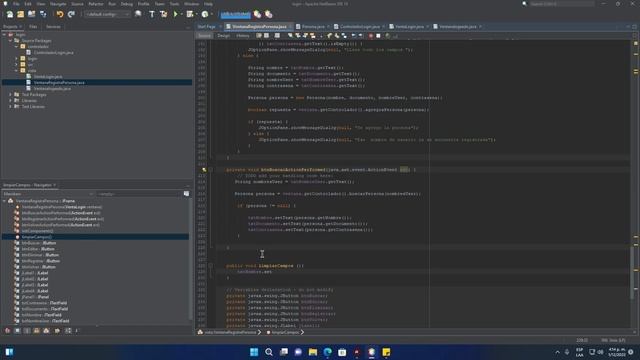This screenshot has width=640, height=360.
Task: Open the taskbar Search icon
Action: point(269,352)
